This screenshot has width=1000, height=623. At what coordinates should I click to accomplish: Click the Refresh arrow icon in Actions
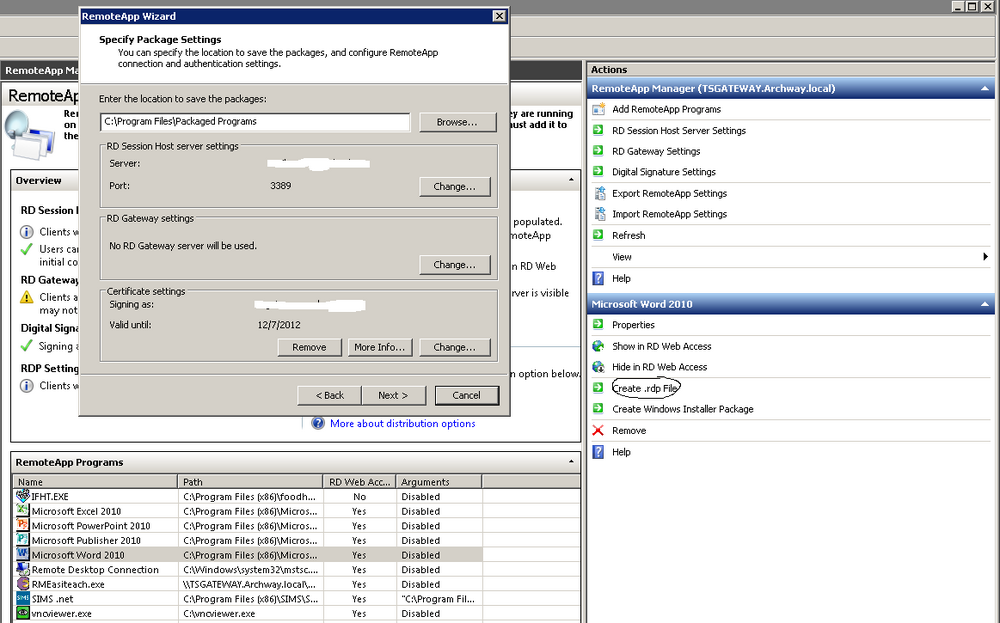tap(598, 235)
